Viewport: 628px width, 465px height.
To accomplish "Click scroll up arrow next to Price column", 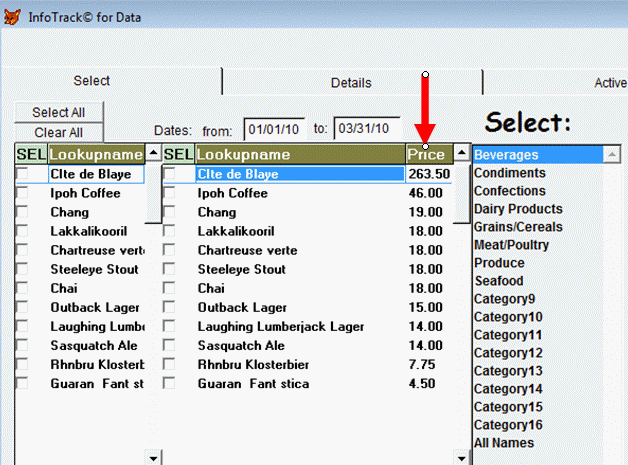I will click(x=461, y=154).
